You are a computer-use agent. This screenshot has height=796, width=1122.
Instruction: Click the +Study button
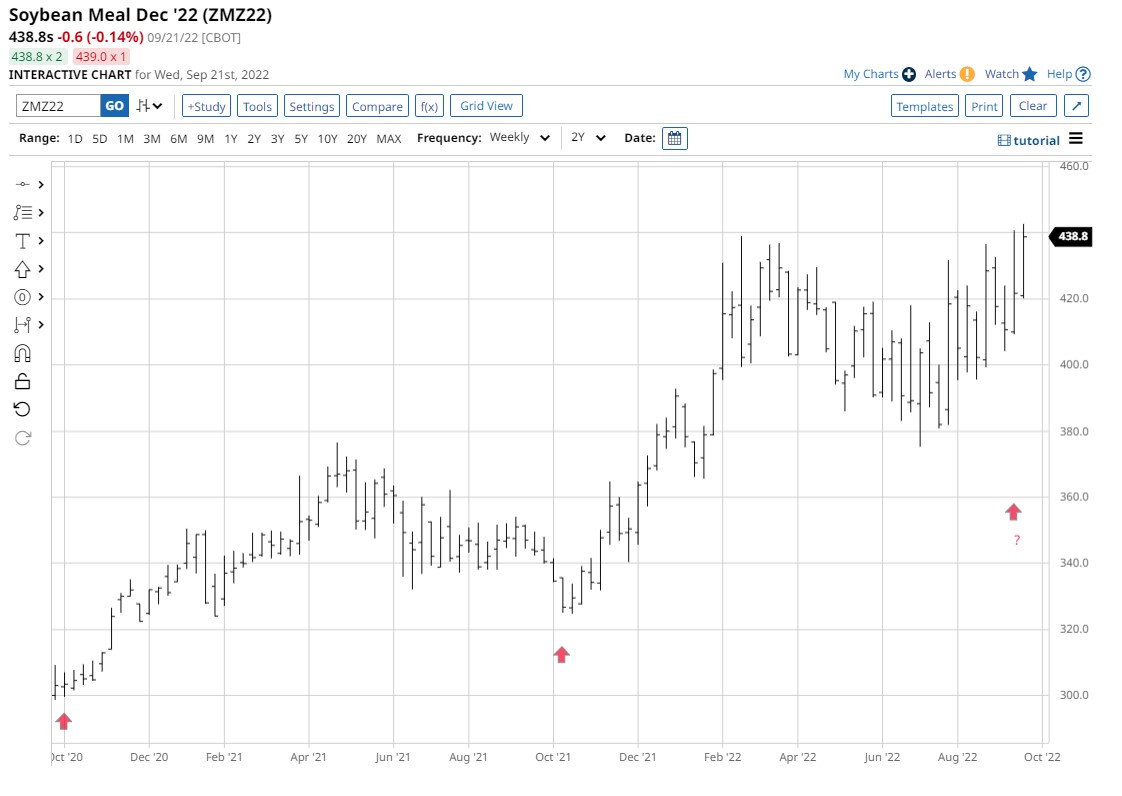[206, 106]
